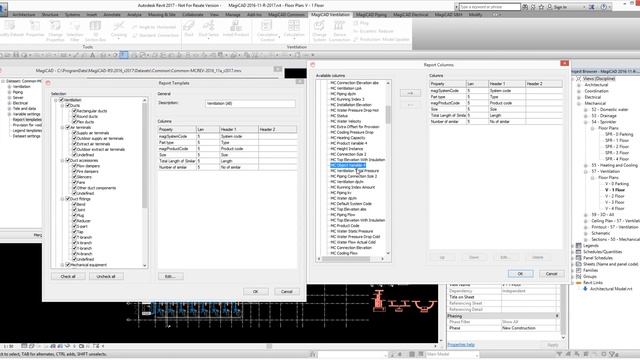Click Edit... in Report Template dialog
This screenshot has height=360, width=640.
pos(171,276)
